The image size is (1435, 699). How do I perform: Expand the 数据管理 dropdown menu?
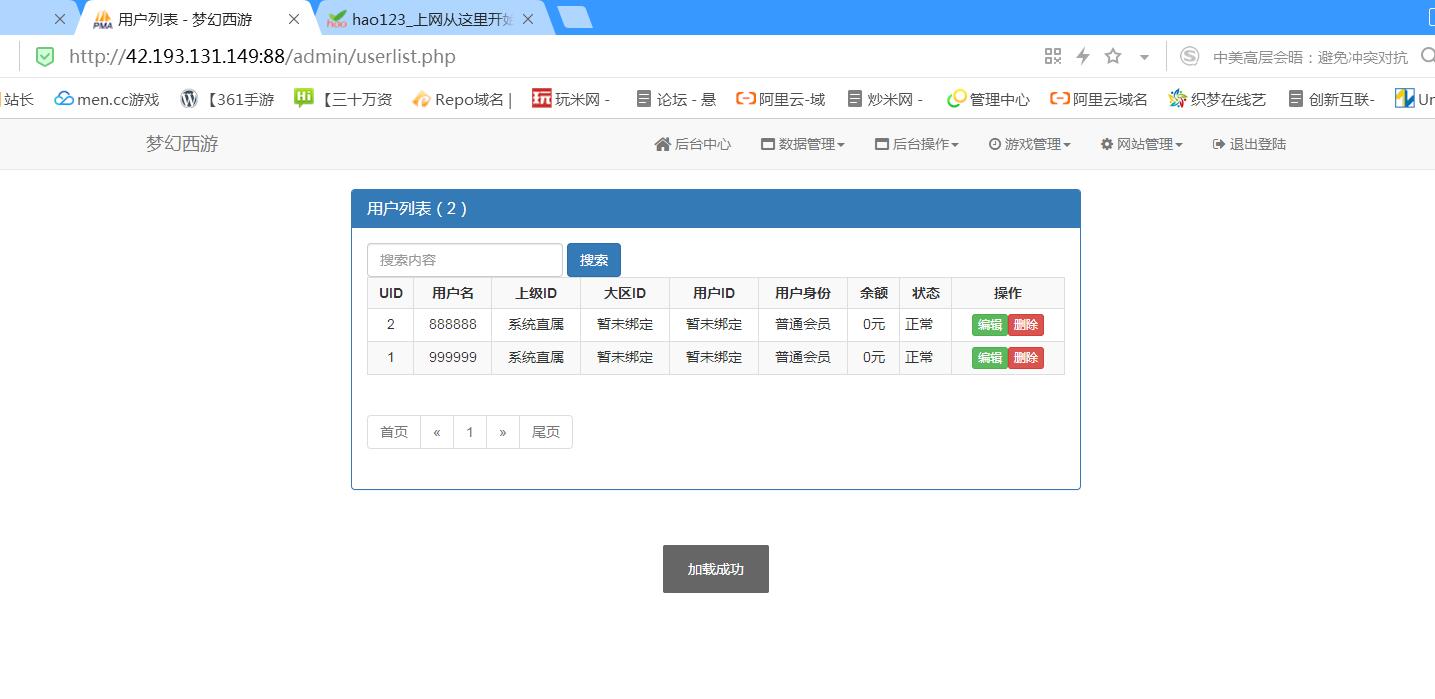coord(803,144)
